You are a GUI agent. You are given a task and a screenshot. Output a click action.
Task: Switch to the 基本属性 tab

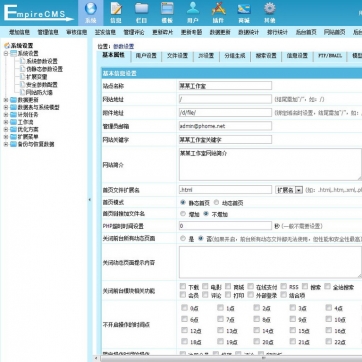113,55
